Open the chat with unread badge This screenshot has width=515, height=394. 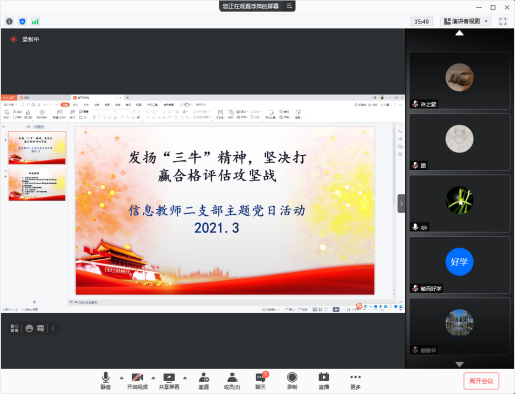click(x=261, y=381)
